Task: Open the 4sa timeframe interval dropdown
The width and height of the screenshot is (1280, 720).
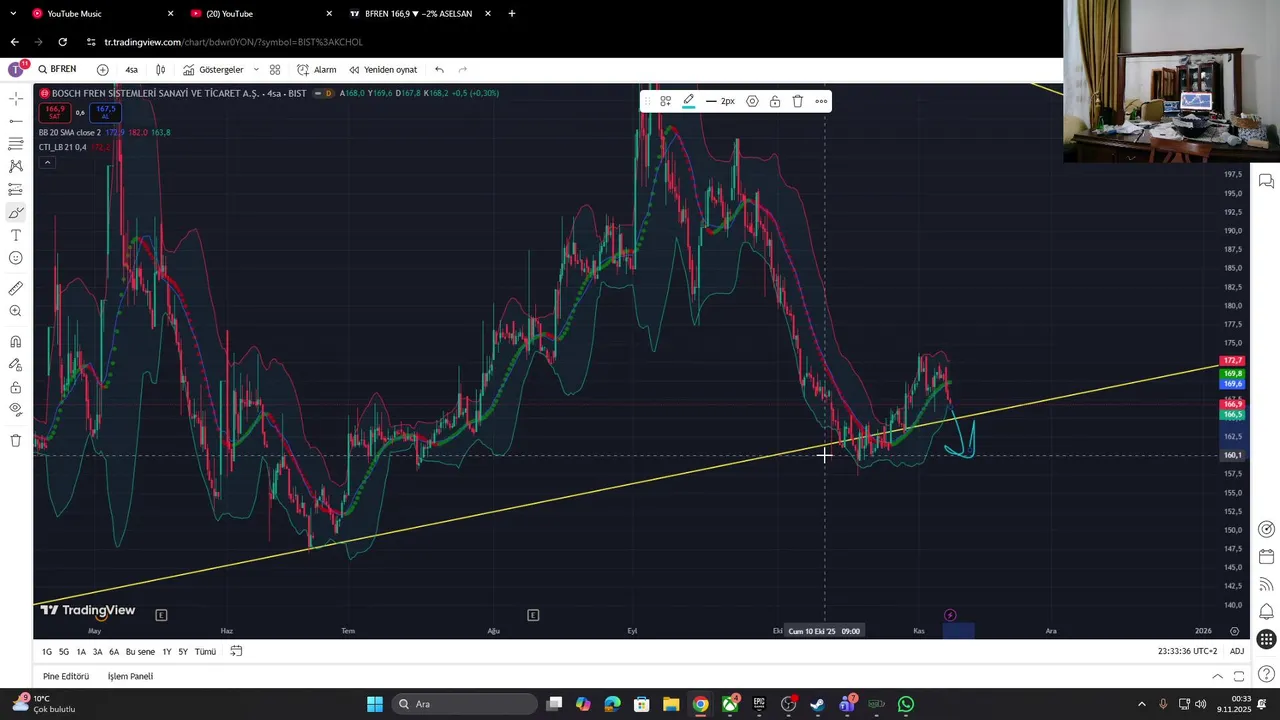Action: [x=132, y=70]
